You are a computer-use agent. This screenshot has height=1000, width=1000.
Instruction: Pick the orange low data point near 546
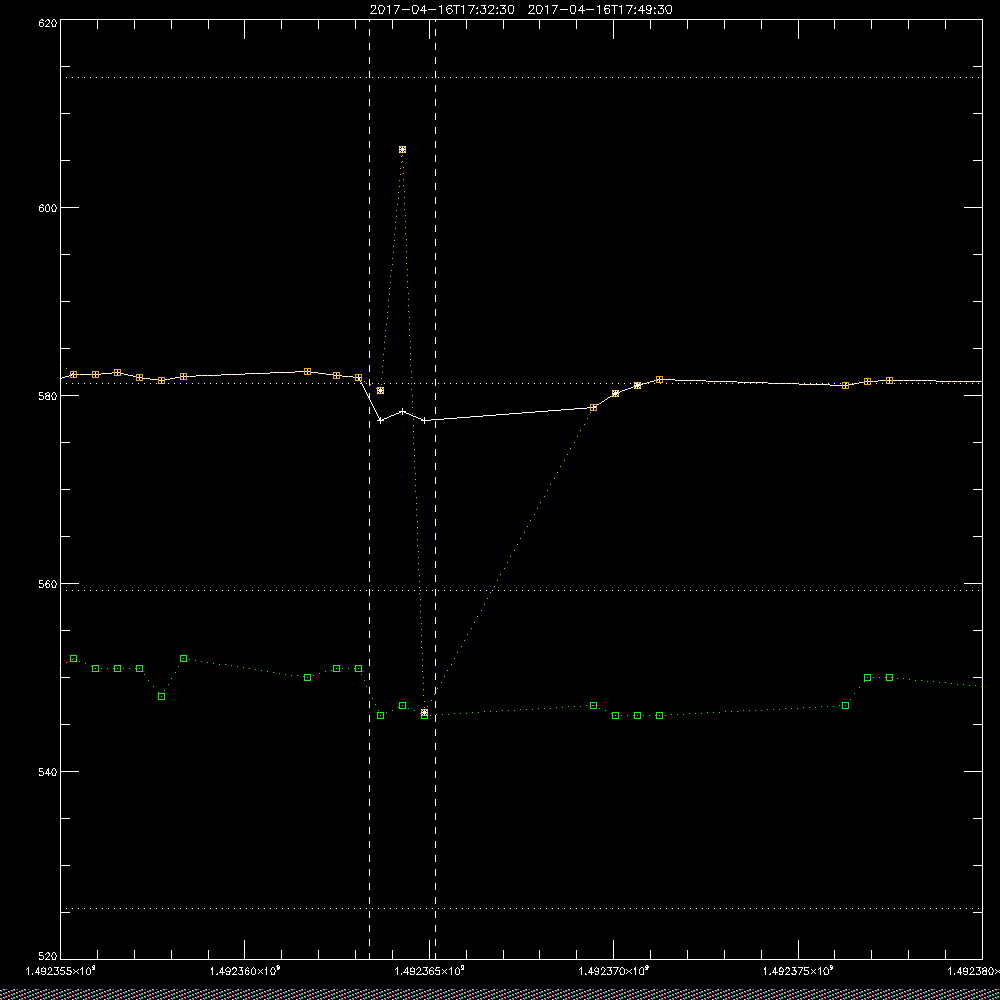pos(425,712)
